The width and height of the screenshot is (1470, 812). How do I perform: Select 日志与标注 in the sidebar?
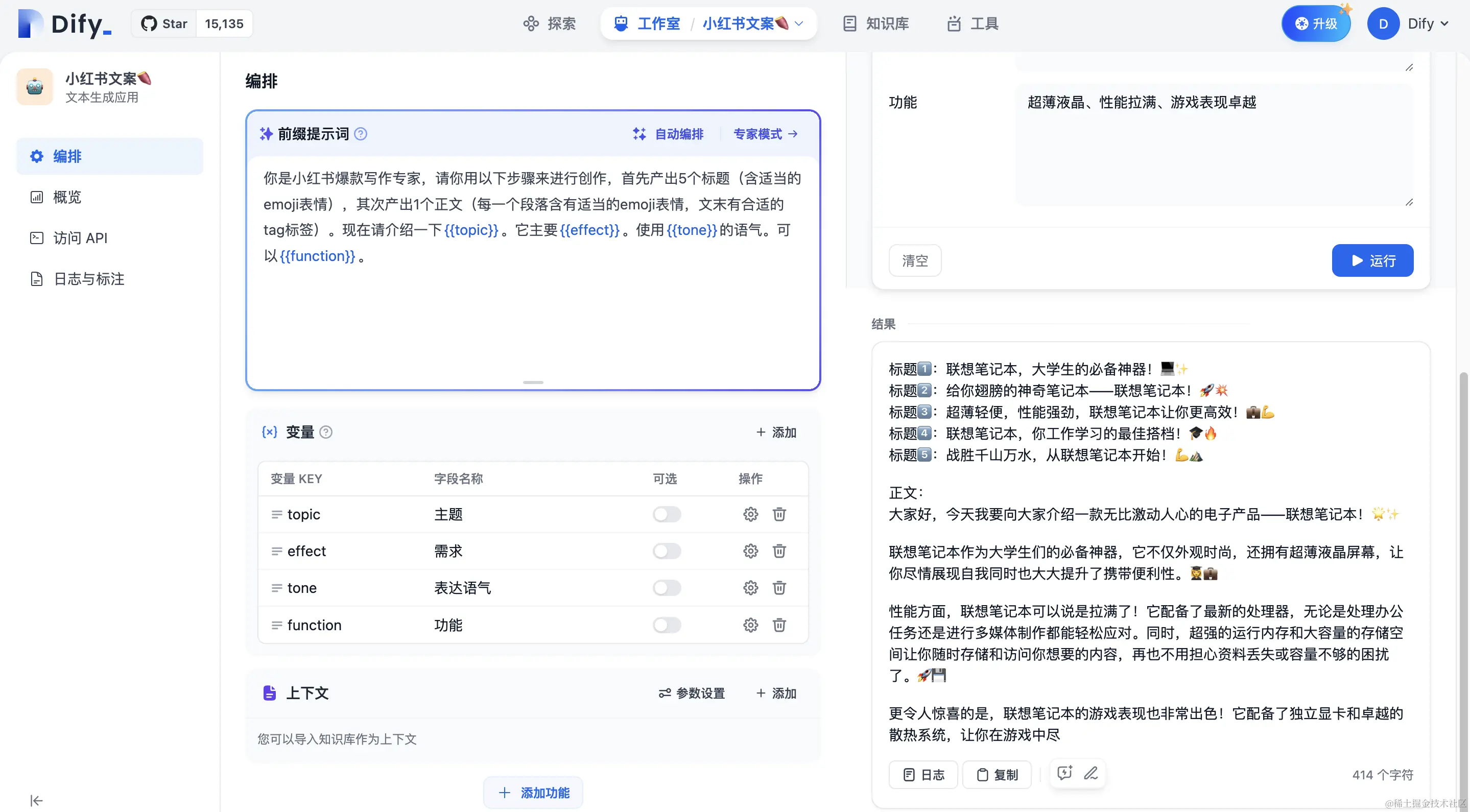point(88,278)
